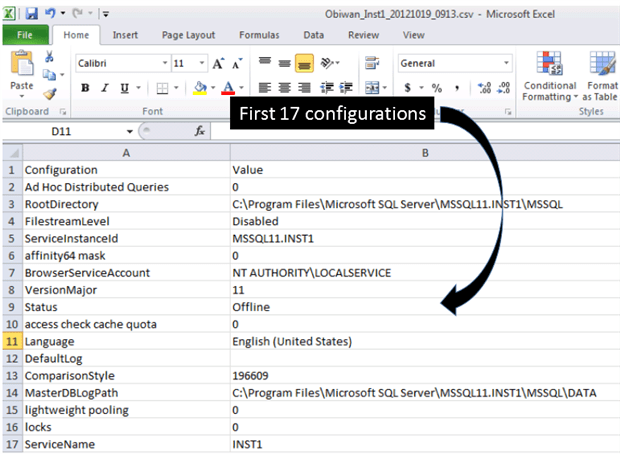
Task: Expand the Paste options arrow
Action: 22,96
